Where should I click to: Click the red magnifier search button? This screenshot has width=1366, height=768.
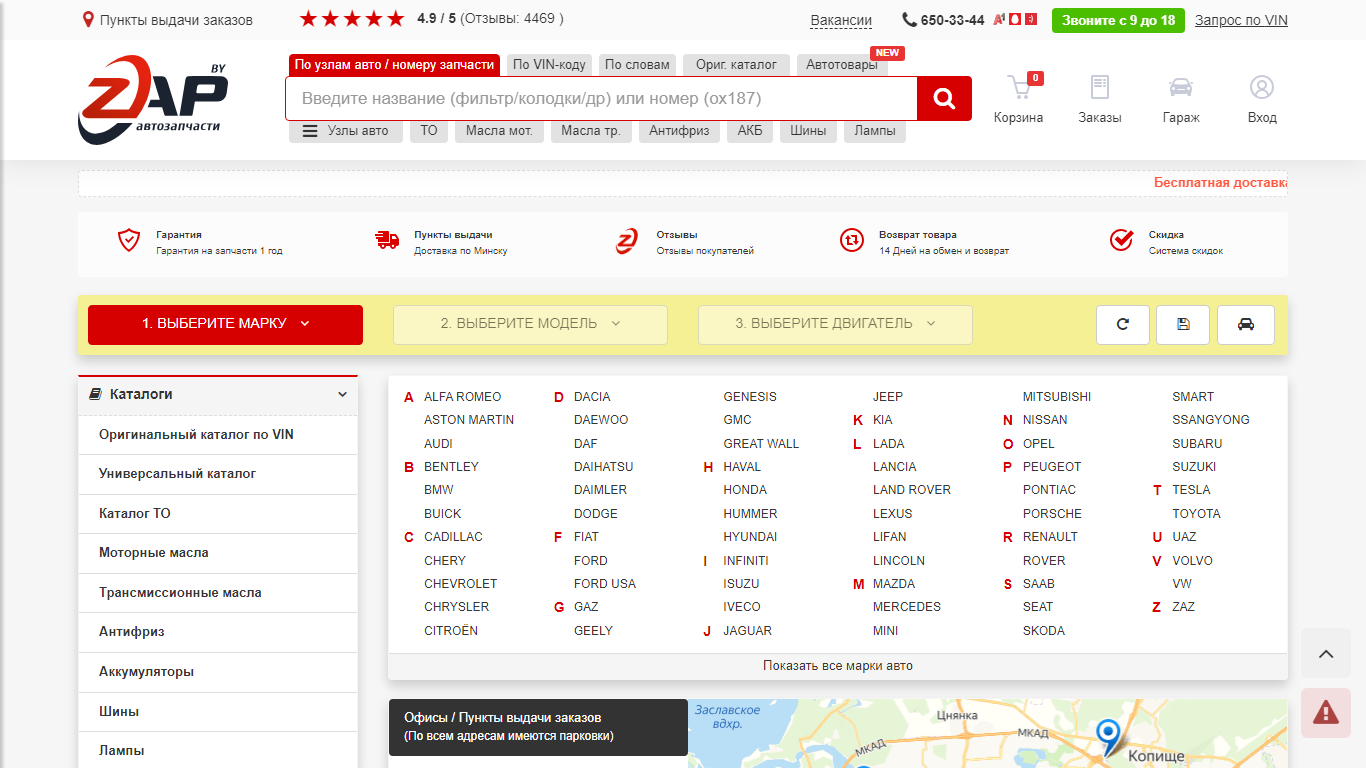pos(944,98)
